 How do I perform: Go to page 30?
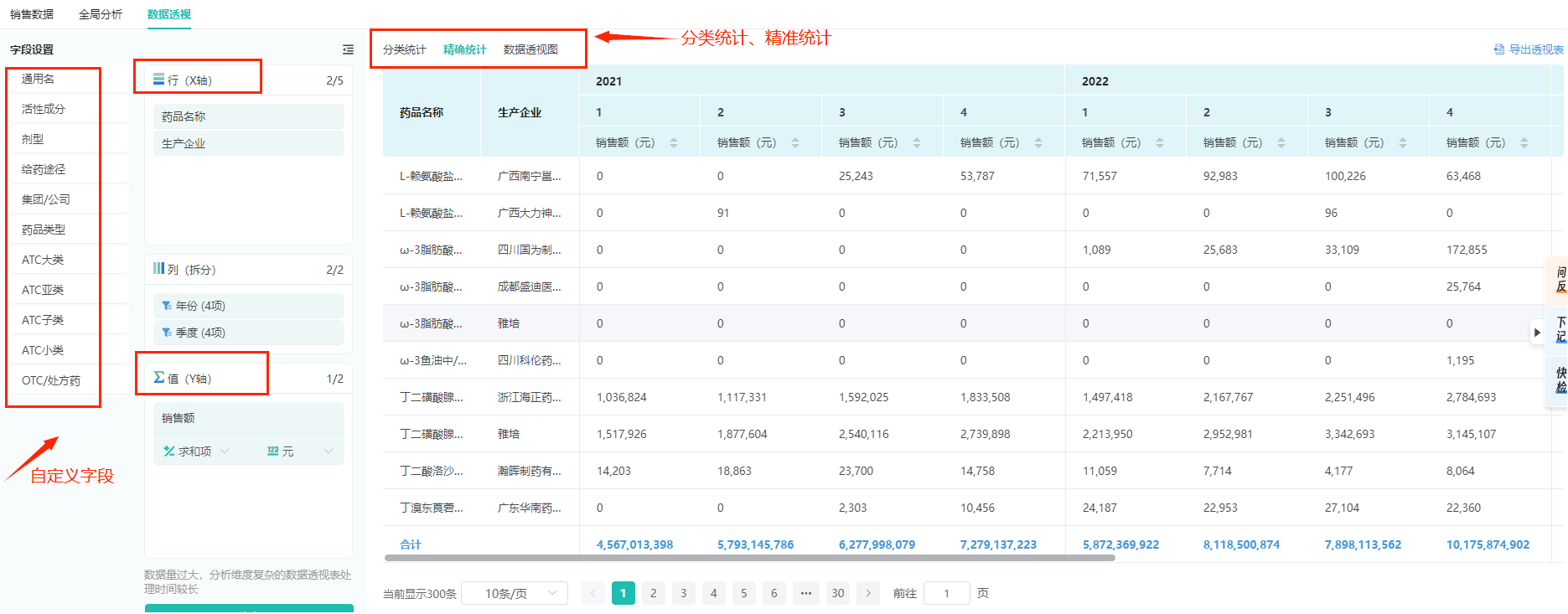pyautogui.click(x=837, y=593)
